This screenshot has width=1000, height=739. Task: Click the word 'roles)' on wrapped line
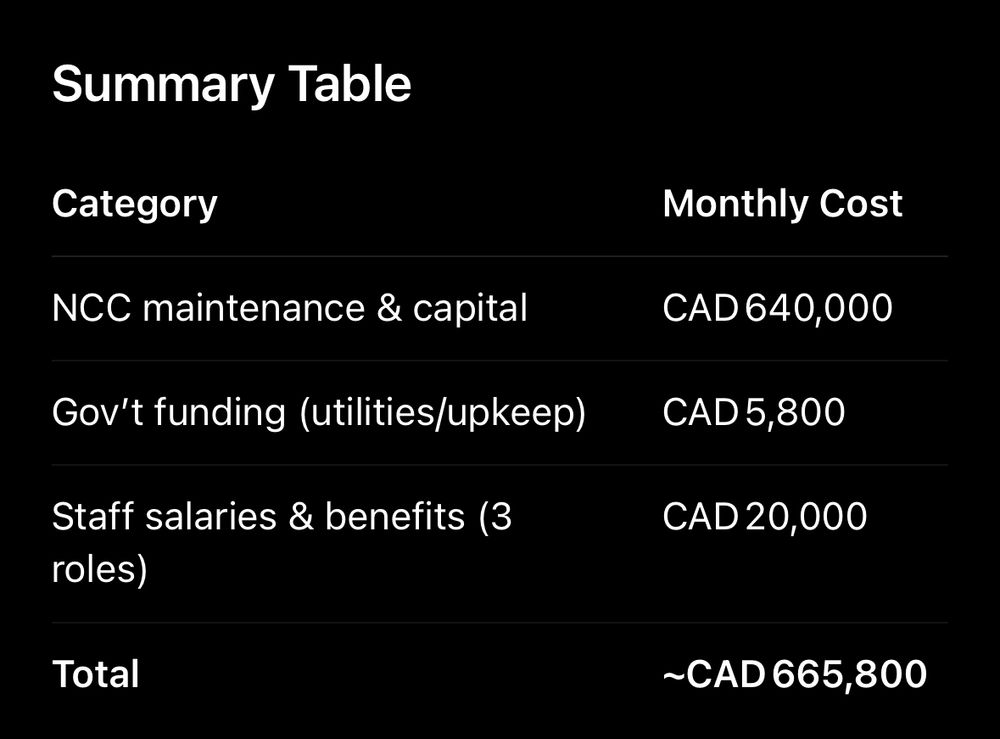pos(99,569)
